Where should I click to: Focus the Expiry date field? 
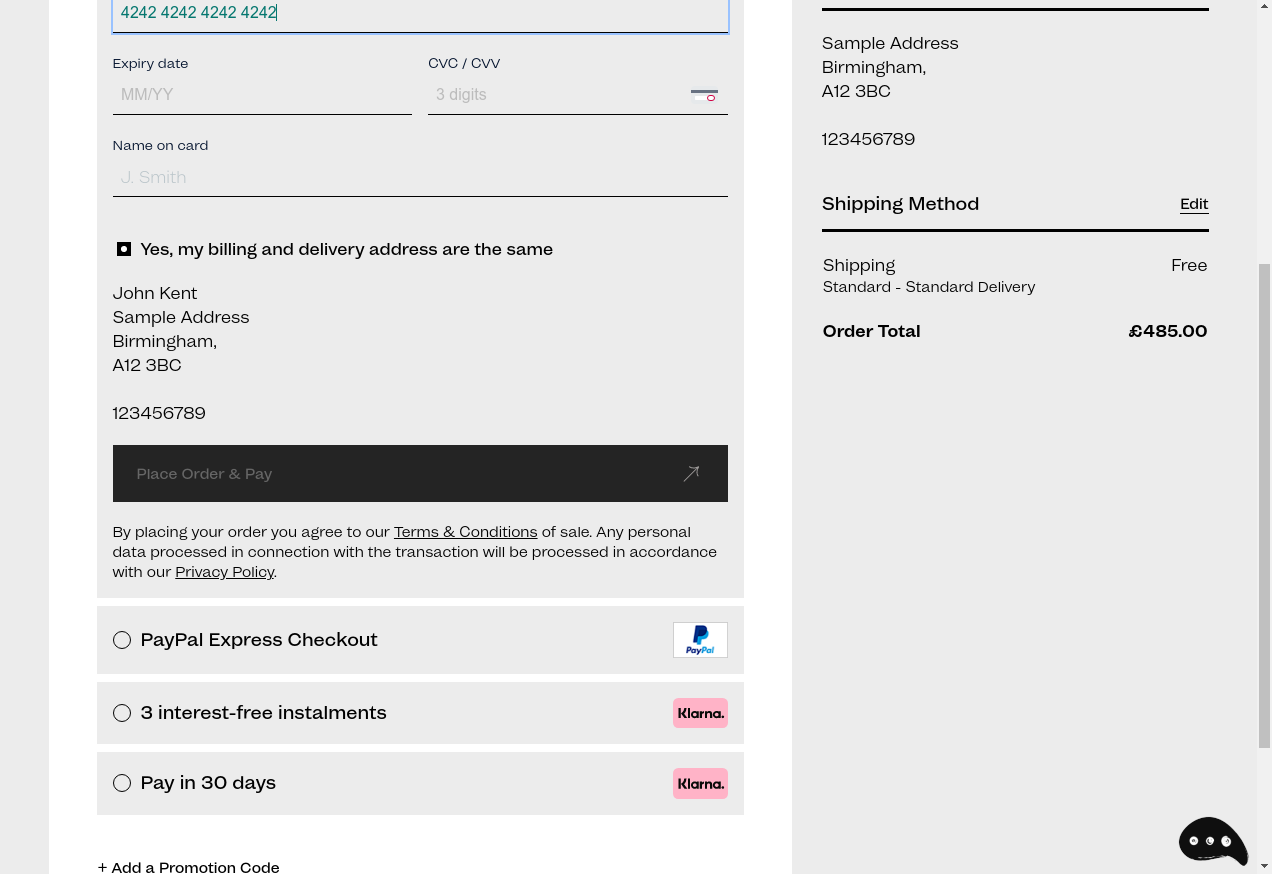(x=262, y=95)
